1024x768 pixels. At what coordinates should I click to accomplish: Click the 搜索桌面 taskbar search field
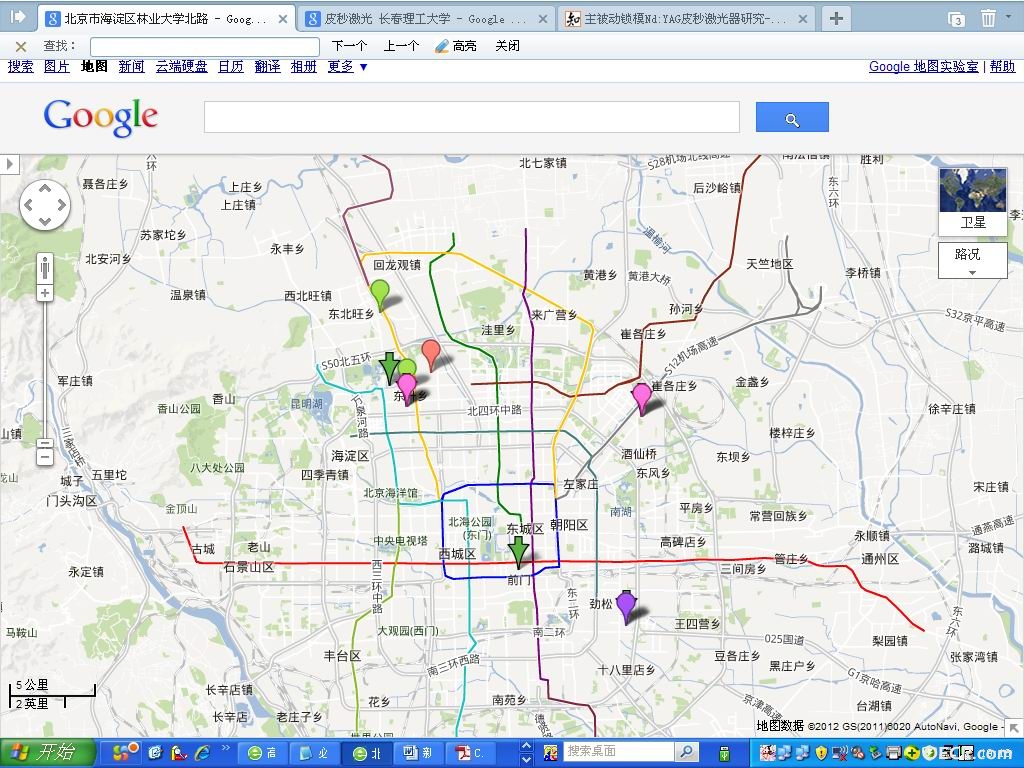point(618,752)
